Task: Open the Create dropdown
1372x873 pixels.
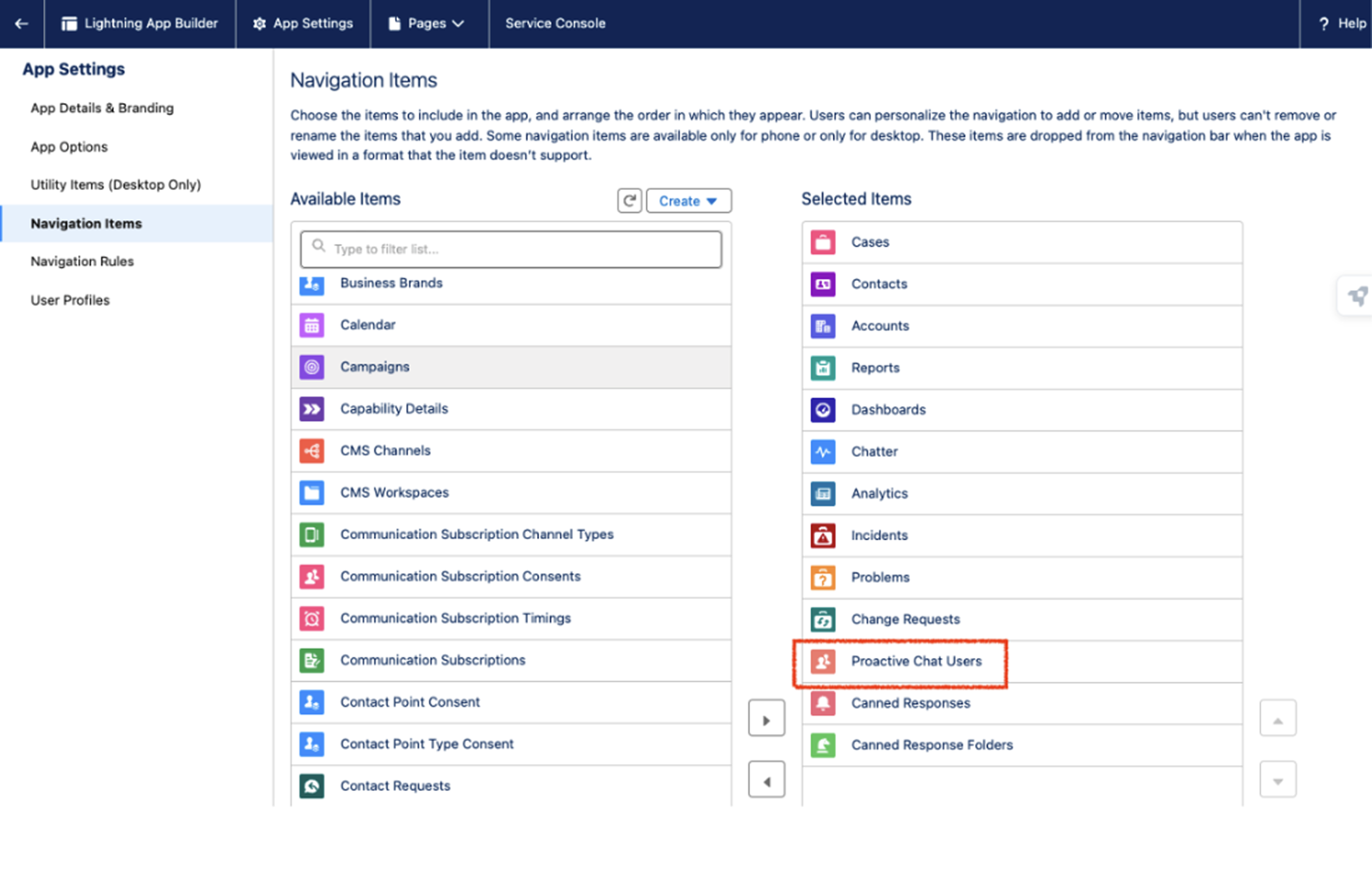Action: [688, 201]
